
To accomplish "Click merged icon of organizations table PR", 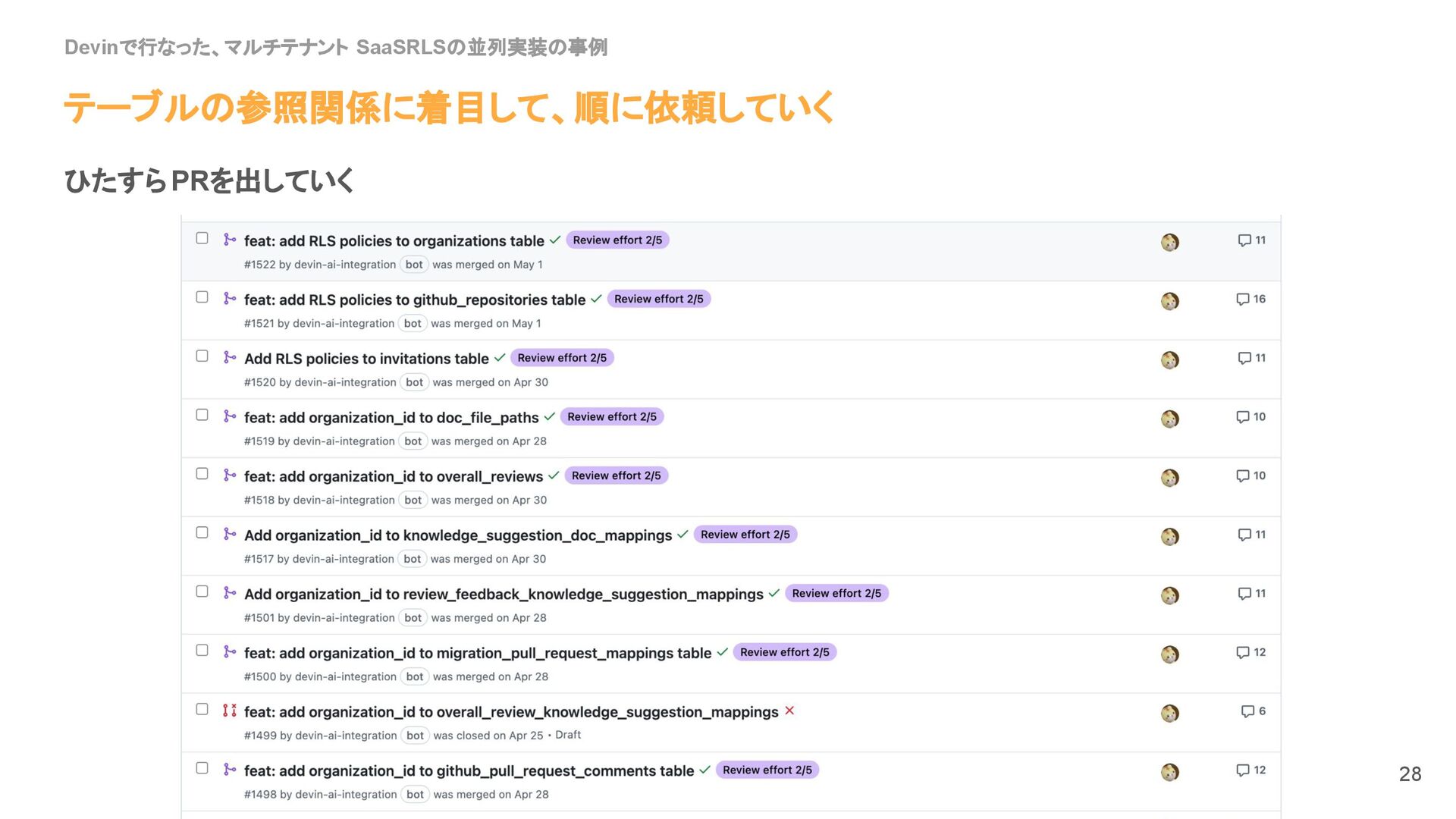I will pyautogui.click(x=230, y=240).
